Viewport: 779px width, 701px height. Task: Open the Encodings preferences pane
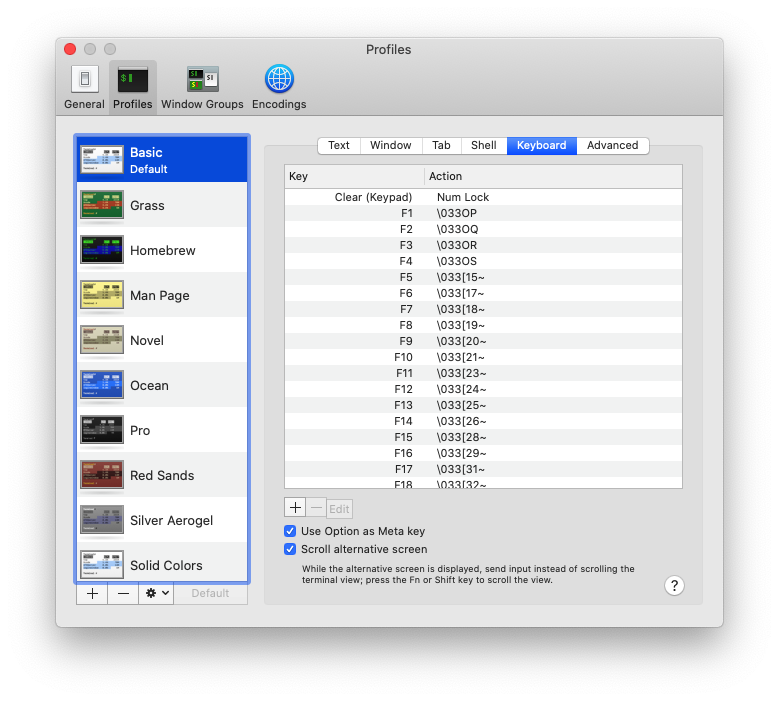coord(279,88)
